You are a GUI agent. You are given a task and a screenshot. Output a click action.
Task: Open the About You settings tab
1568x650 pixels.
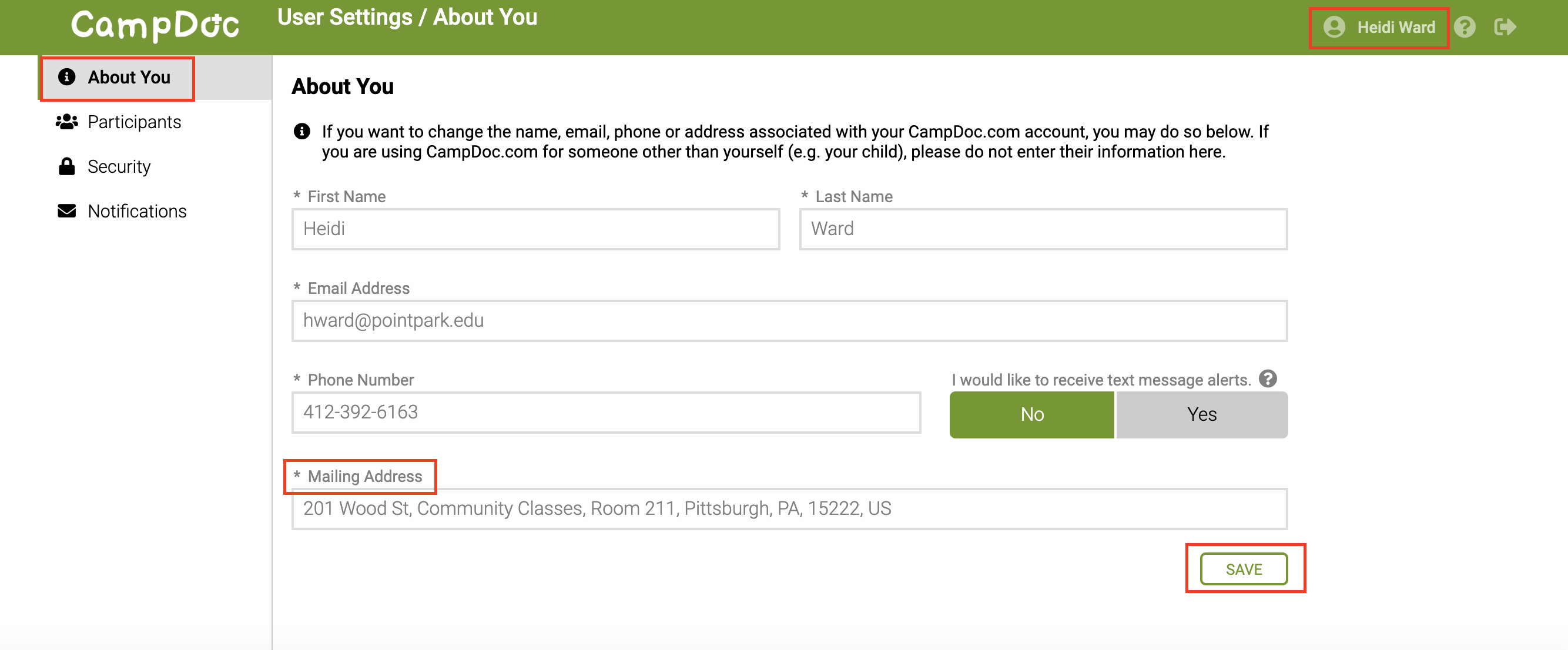click(129, 78)
